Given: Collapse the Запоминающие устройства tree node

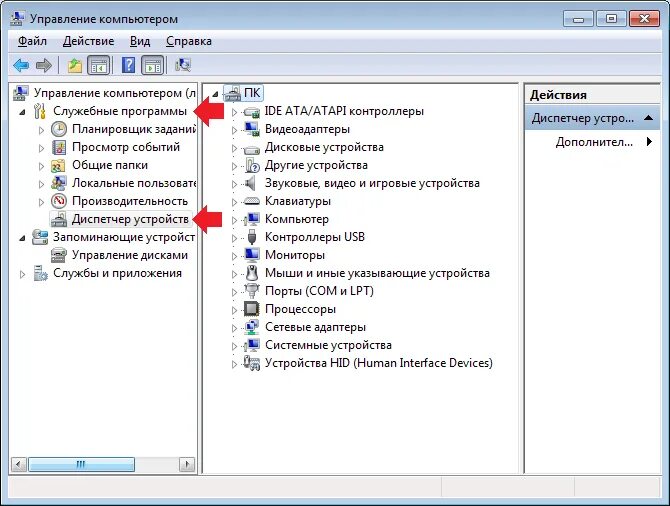Looking at the screenshot, I should pos(22,238).
